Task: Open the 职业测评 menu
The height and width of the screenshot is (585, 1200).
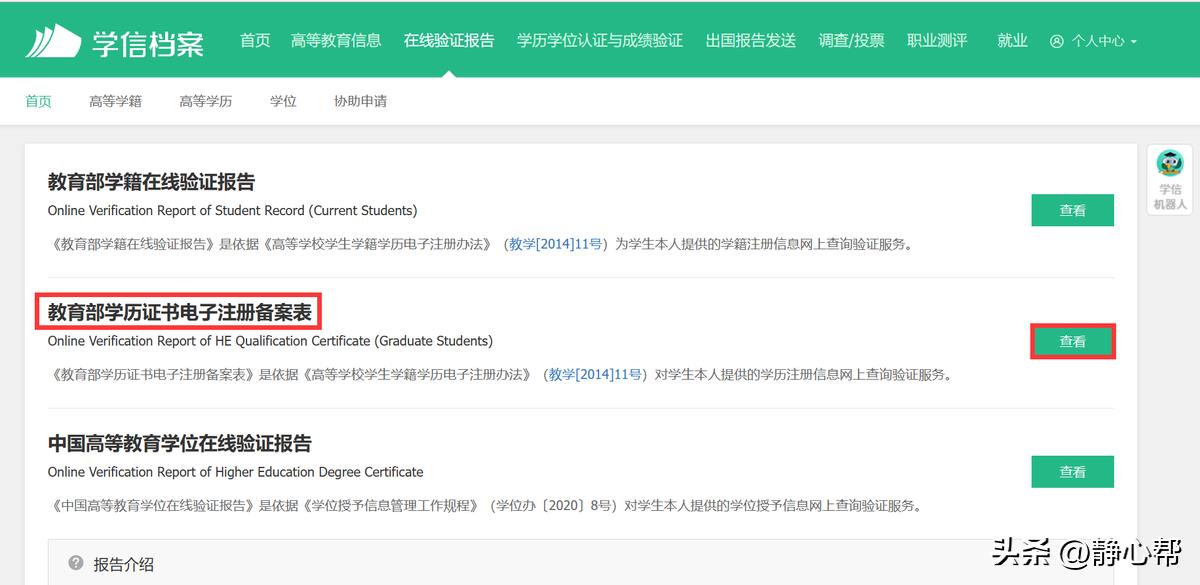Action: [x=937, y=41]
